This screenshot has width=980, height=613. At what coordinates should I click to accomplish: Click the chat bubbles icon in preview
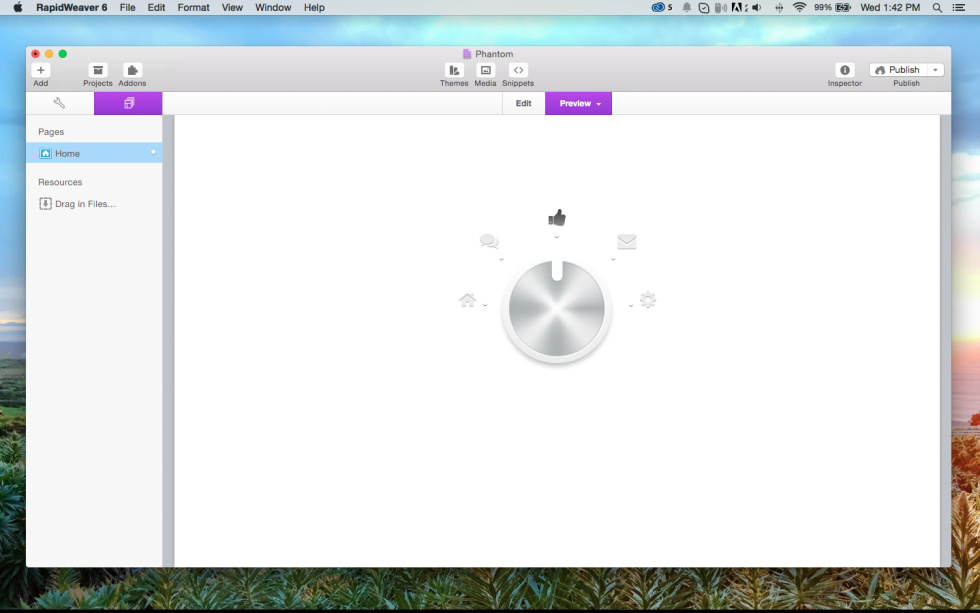click(x=489, y=241)
